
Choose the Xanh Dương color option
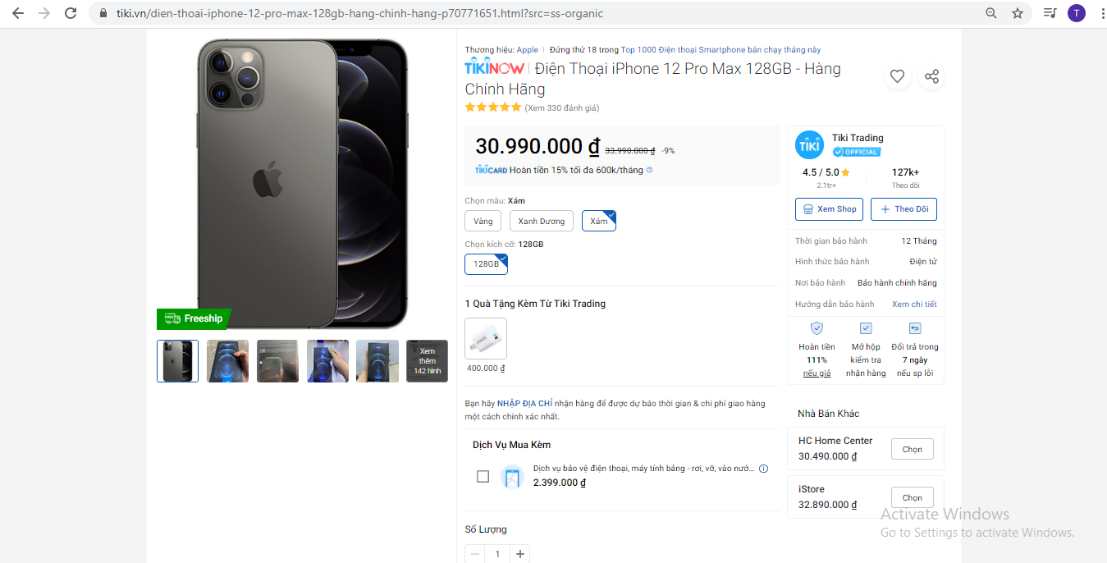[x=541, y=221]
